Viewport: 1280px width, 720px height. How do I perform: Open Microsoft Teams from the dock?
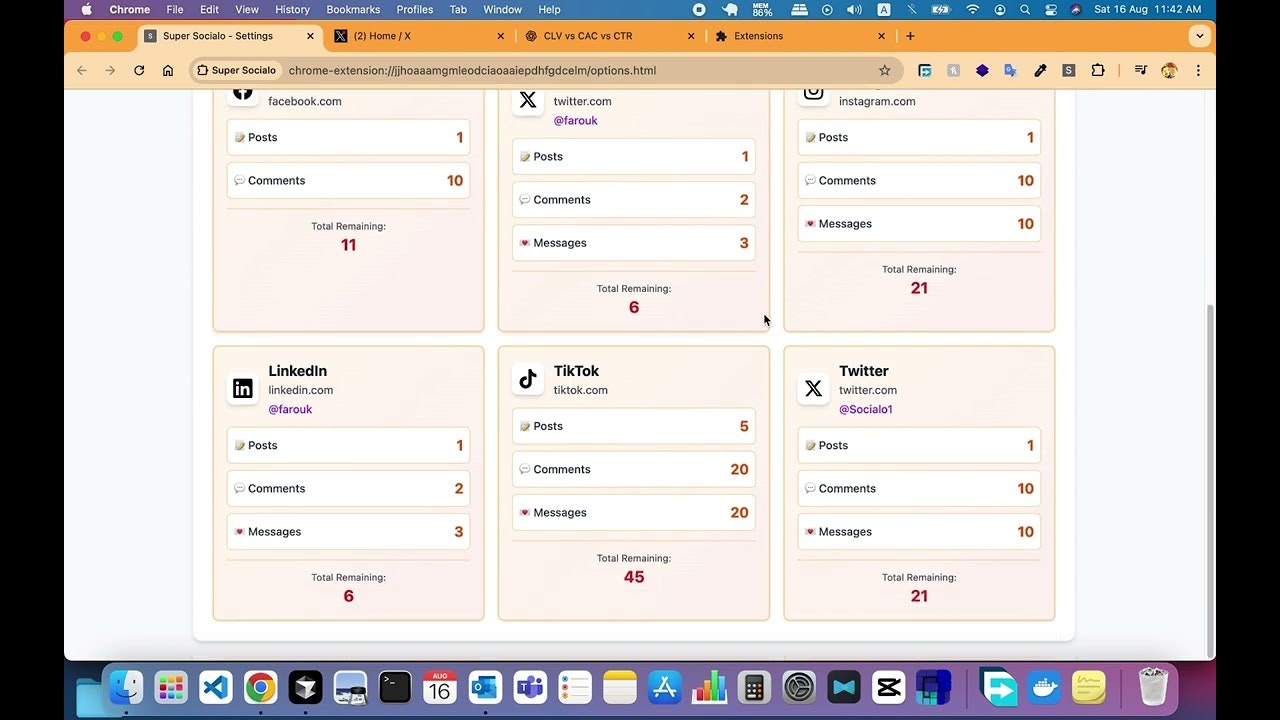click(530, 688)
